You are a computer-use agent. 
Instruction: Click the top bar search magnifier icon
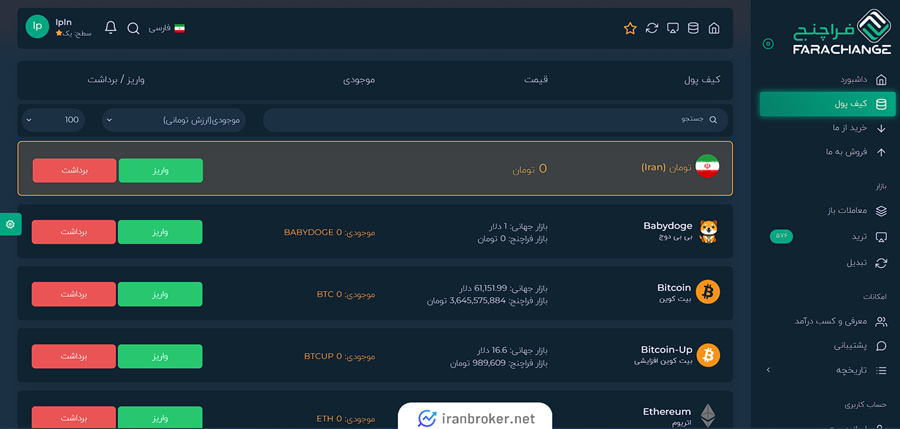[133, 28]
